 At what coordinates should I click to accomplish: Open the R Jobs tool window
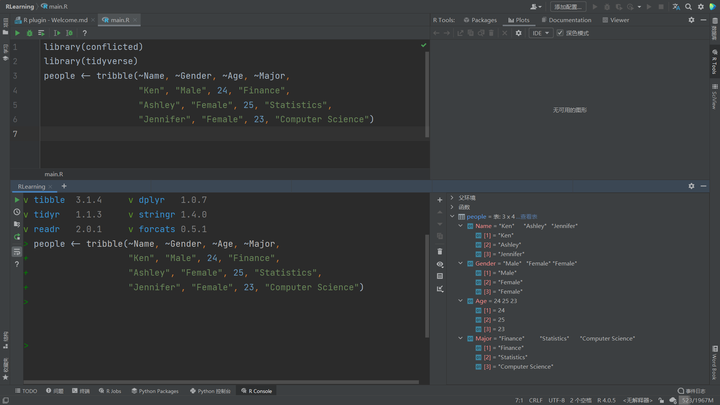pyautogui.click(x=110, y=391)
